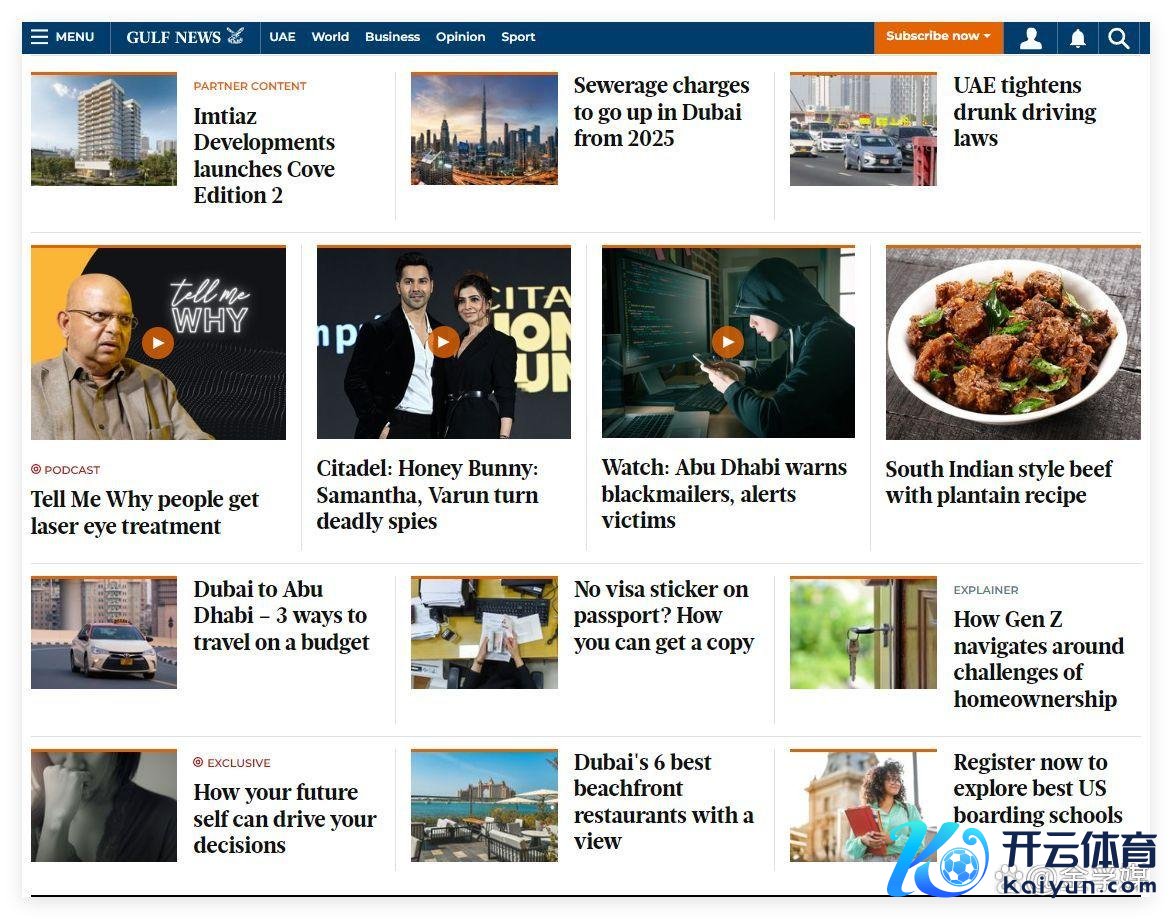
Task: Read Sewerage charges in Dubai article
Action: (661, 112)
